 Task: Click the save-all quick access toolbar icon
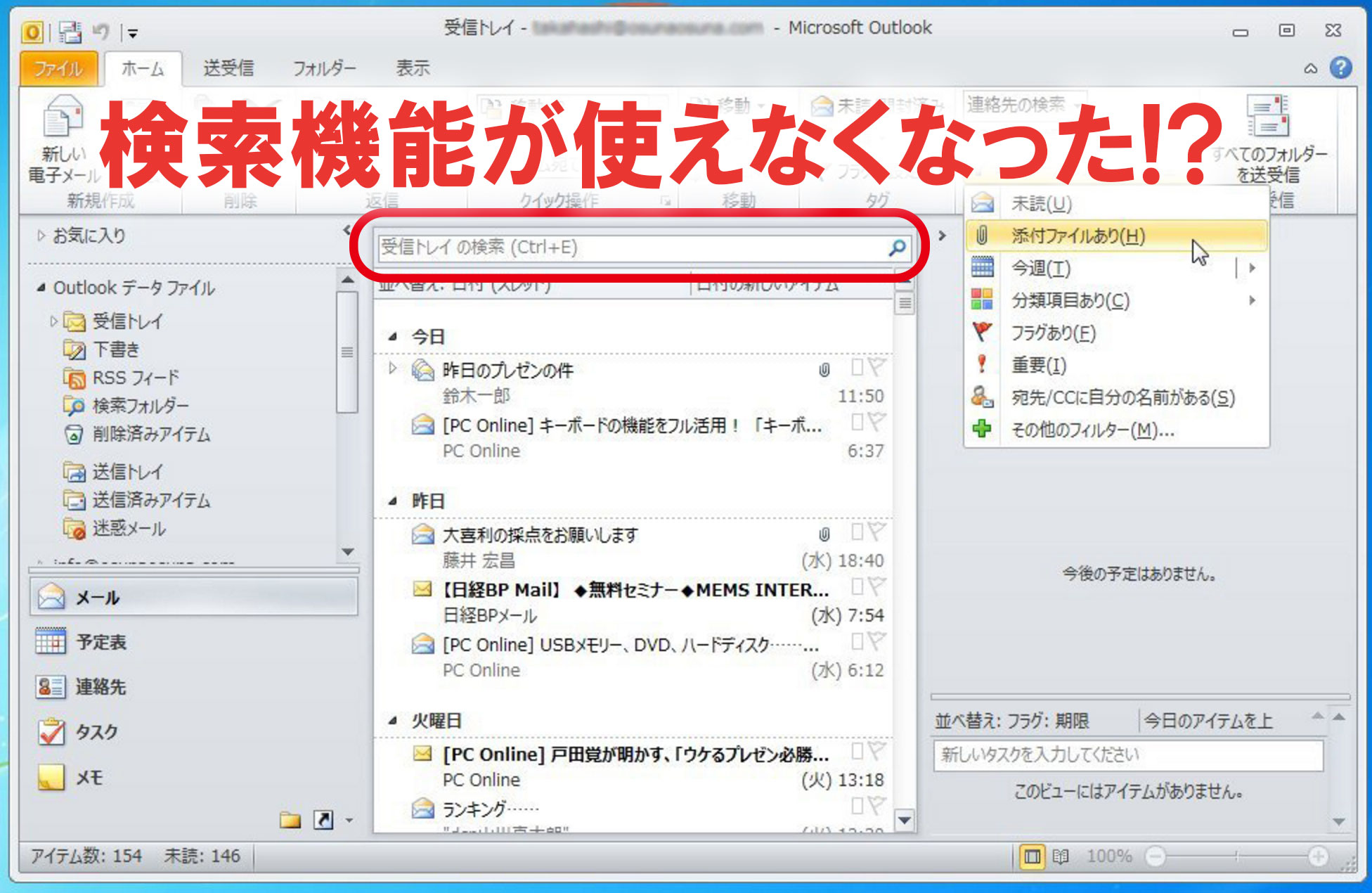point(70,32)
